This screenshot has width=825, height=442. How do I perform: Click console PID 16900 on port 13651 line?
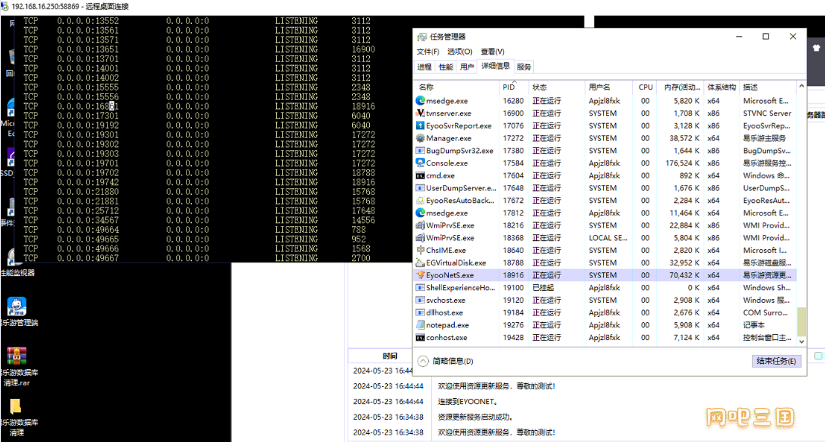(363, 49)
